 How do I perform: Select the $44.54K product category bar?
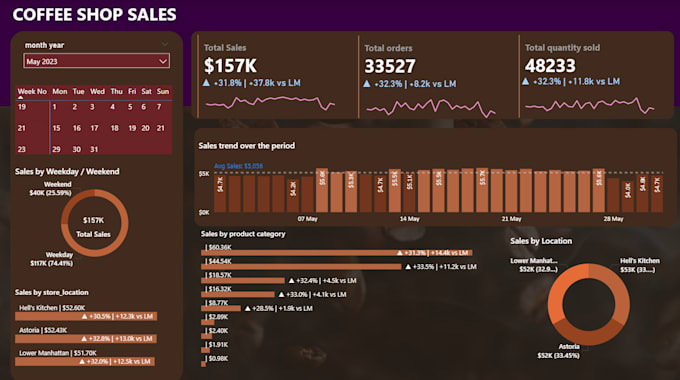pyautogui.click(x=301, y=267)
